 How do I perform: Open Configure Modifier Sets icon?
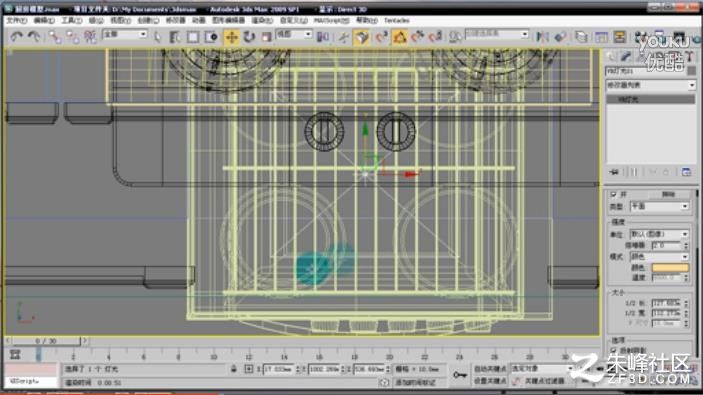pos(686,172)
